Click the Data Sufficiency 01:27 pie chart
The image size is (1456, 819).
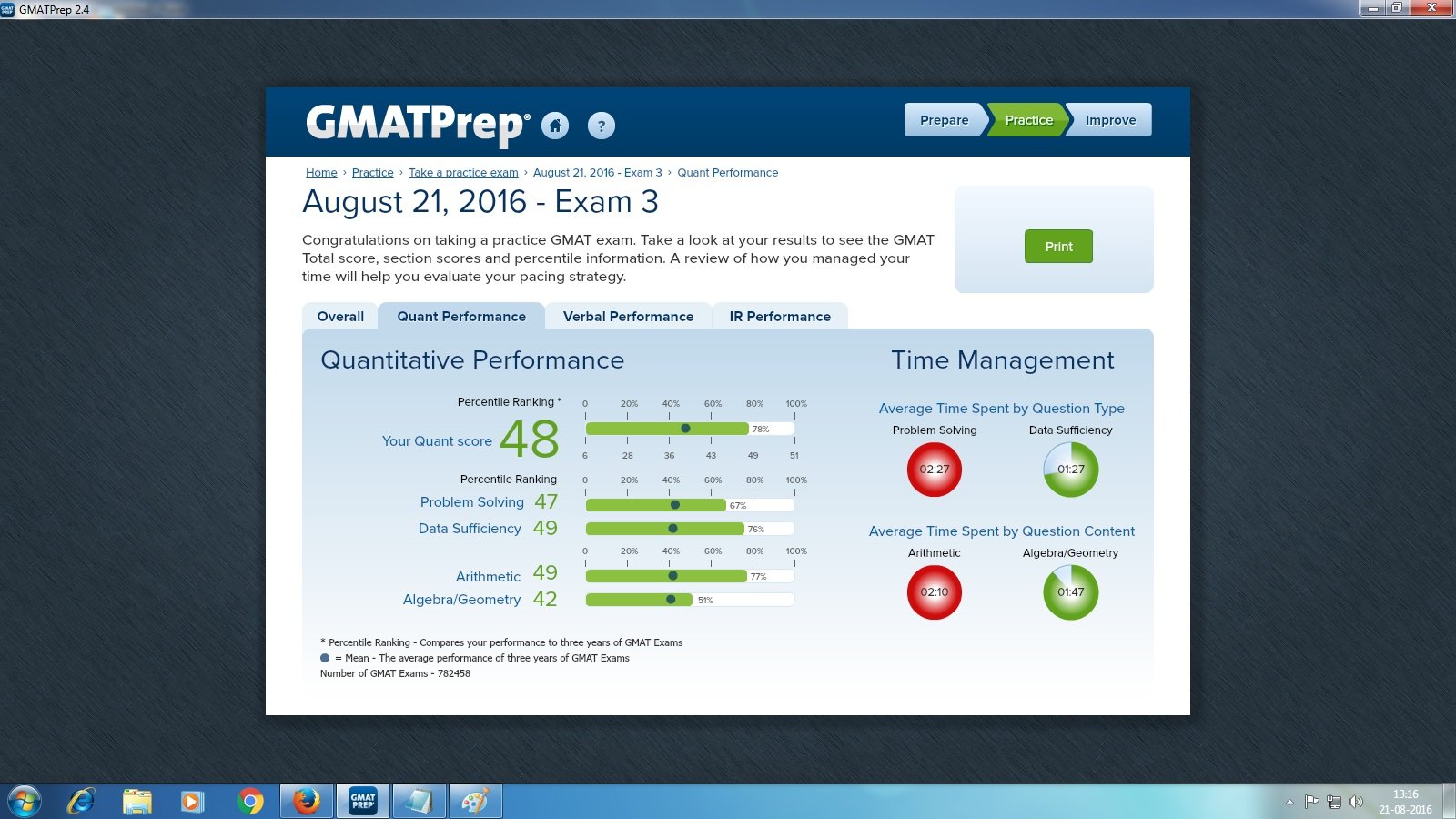tap(1070, 470)
